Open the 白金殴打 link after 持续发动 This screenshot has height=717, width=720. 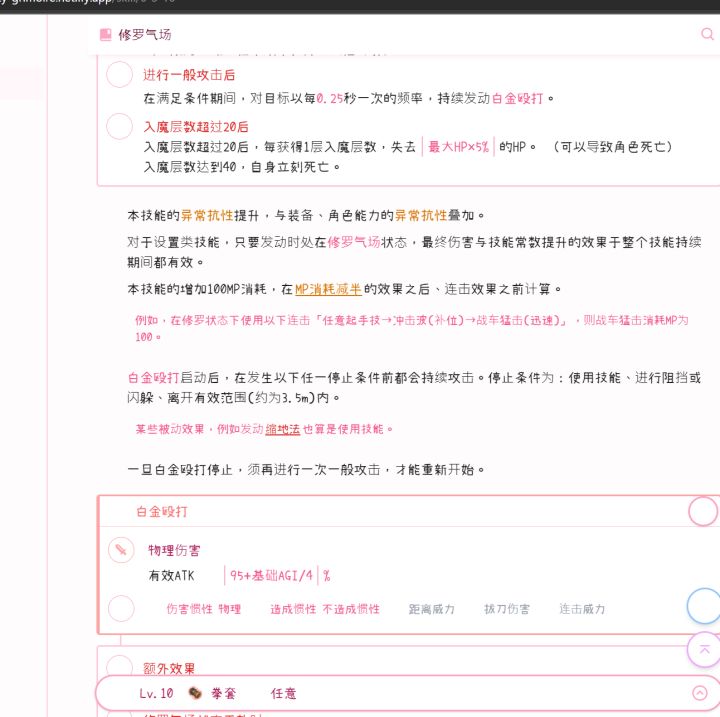(518, 98)
